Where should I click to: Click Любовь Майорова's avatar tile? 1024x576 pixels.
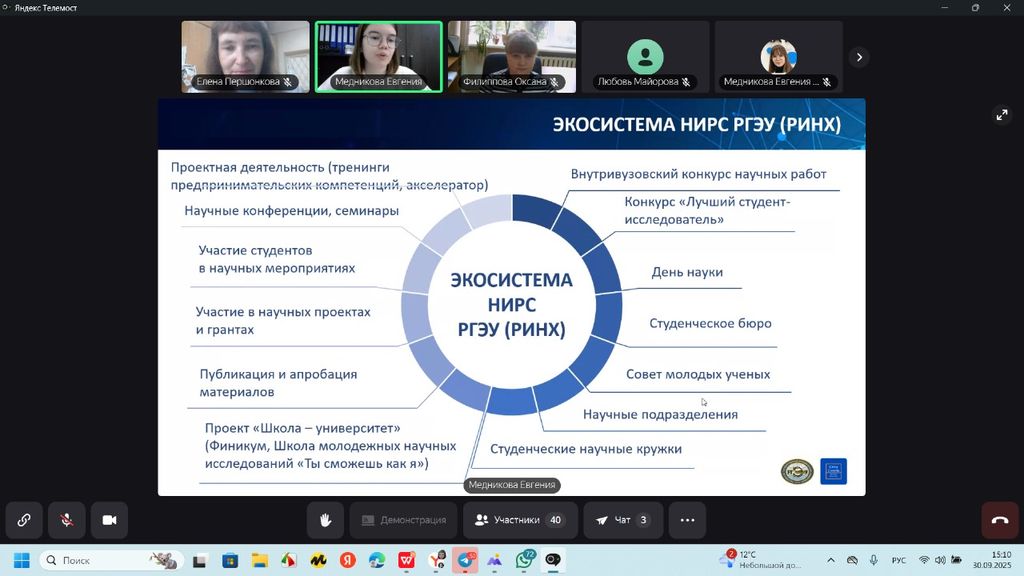click(x=645, y=57)
